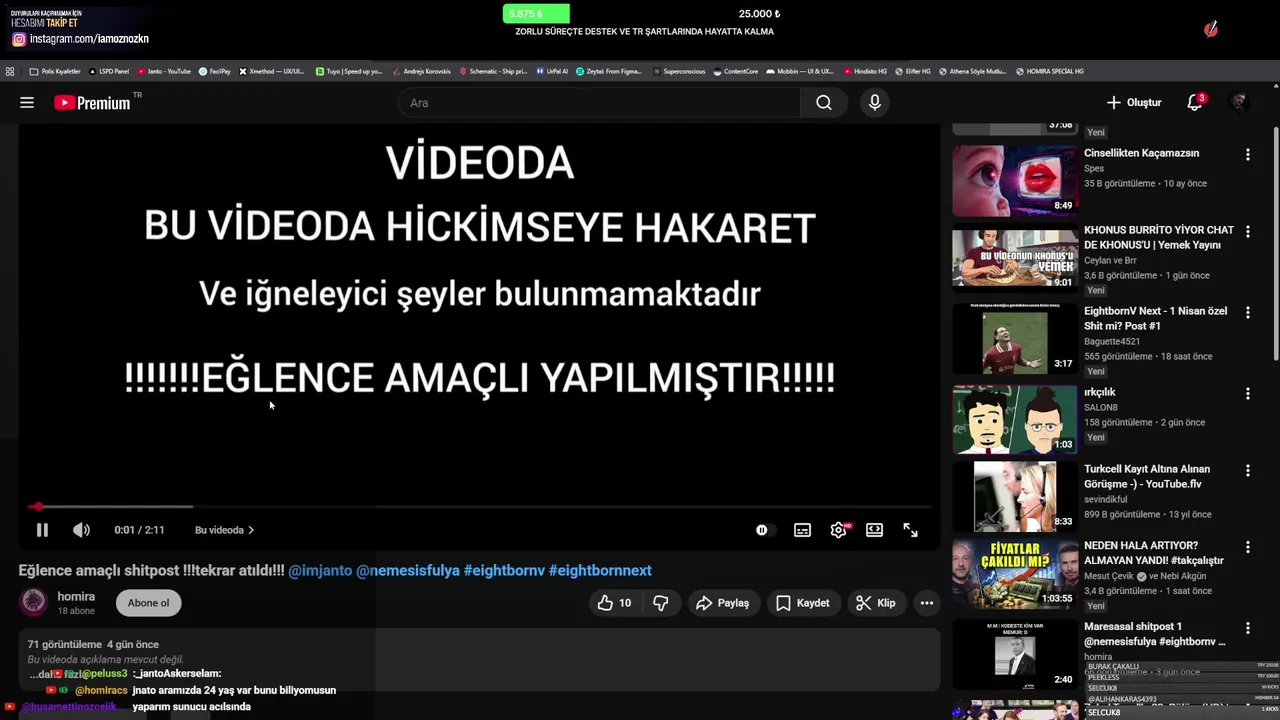The width and height of the screenshot is (1280, 720).
Task: Open the notifications bell
Action: (x=1195, y=103)
